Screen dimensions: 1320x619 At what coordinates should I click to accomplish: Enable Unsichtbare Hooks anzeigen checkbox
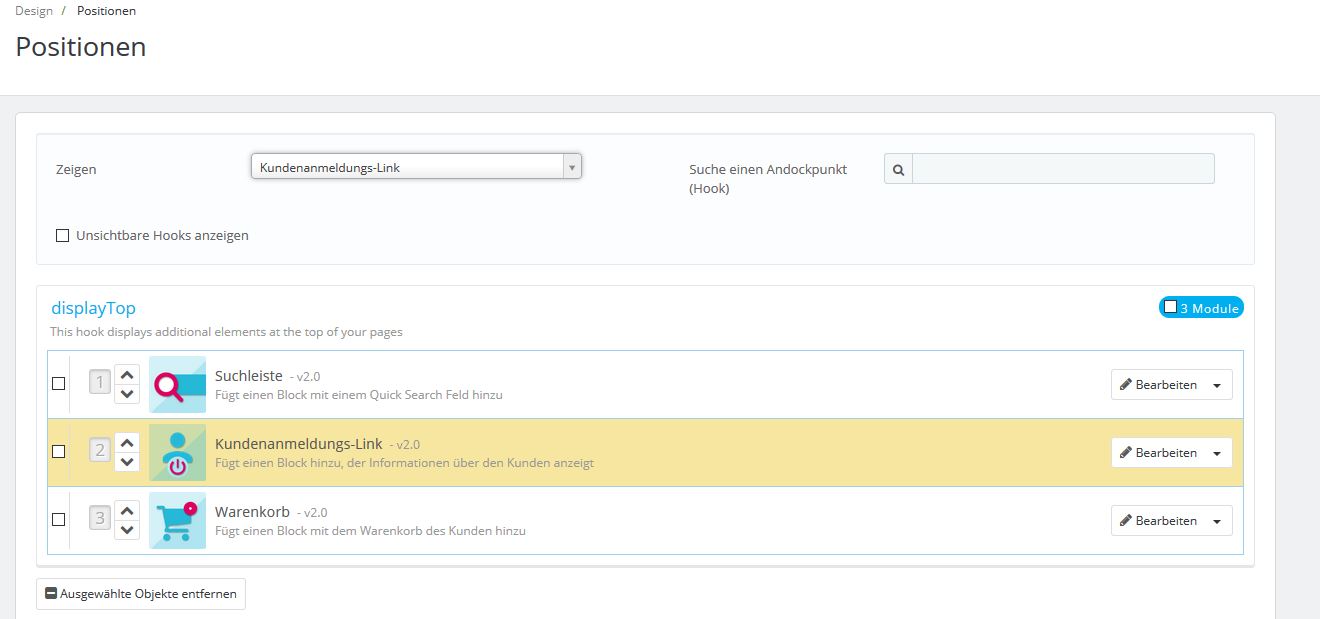coord(63,236)
